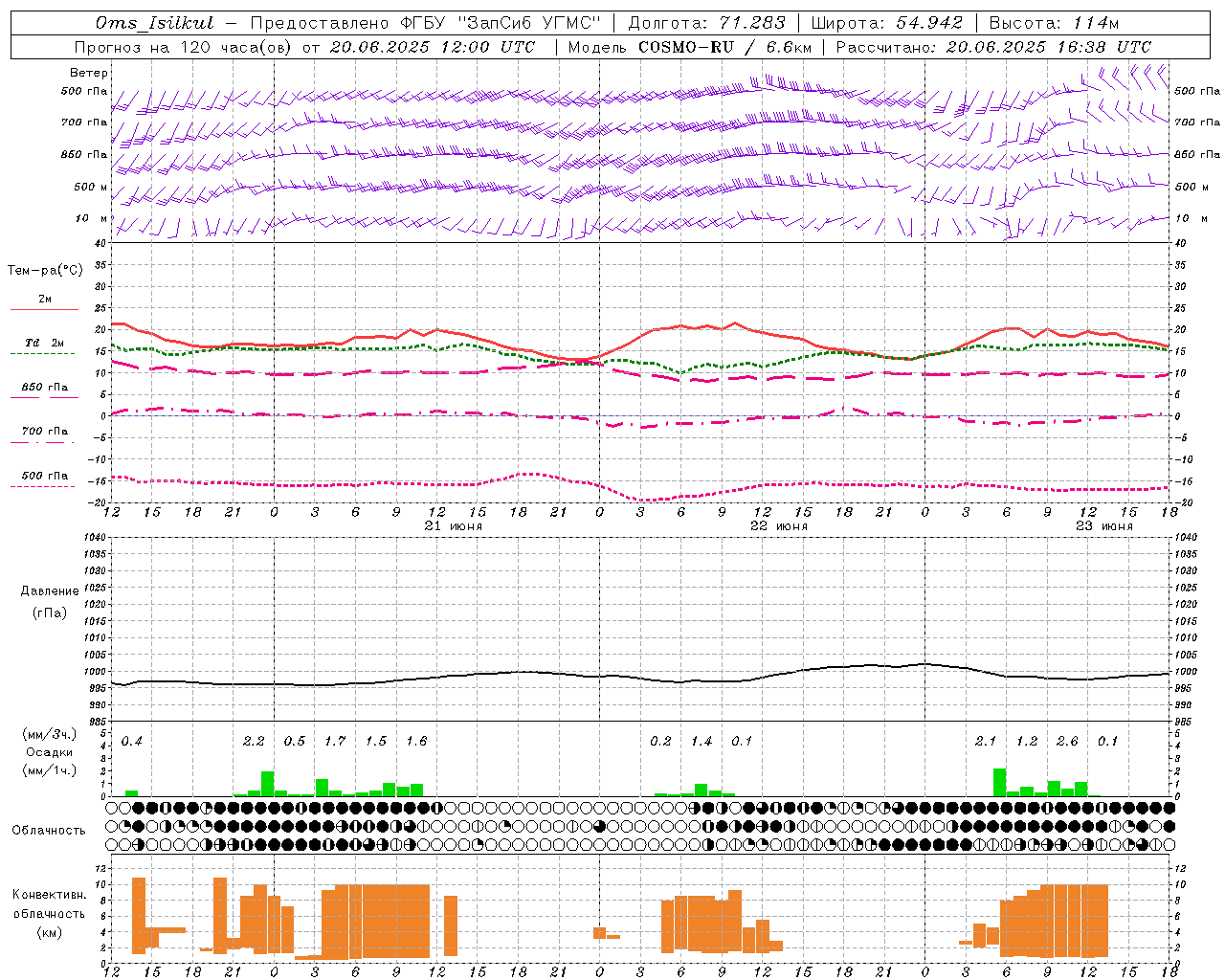Screen dimensions: 1225x980
Task: Click the 0.2 precipitation amount value
Action: point(660,741)
